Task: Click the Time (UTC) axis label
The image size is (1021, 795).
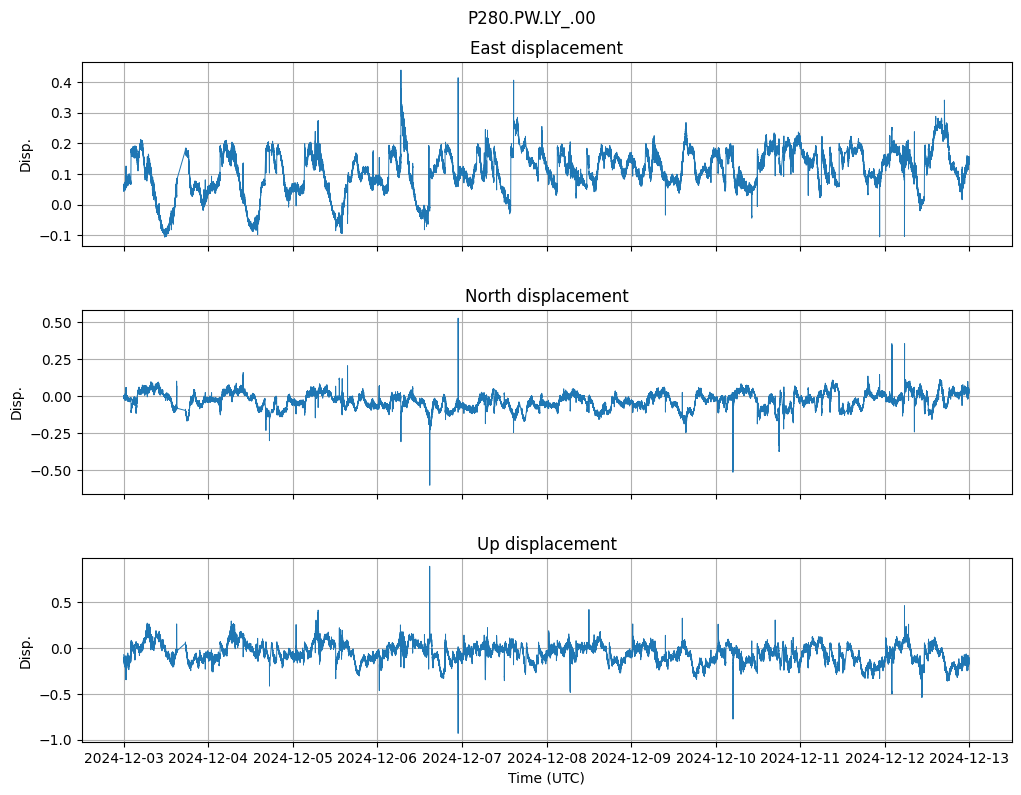Action: [546, 777]
